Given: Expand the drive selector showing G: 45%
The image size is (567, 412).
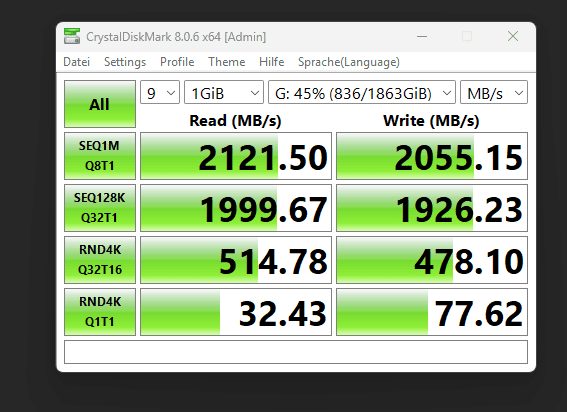Looking at the screenshot, I should pos(362,92).
